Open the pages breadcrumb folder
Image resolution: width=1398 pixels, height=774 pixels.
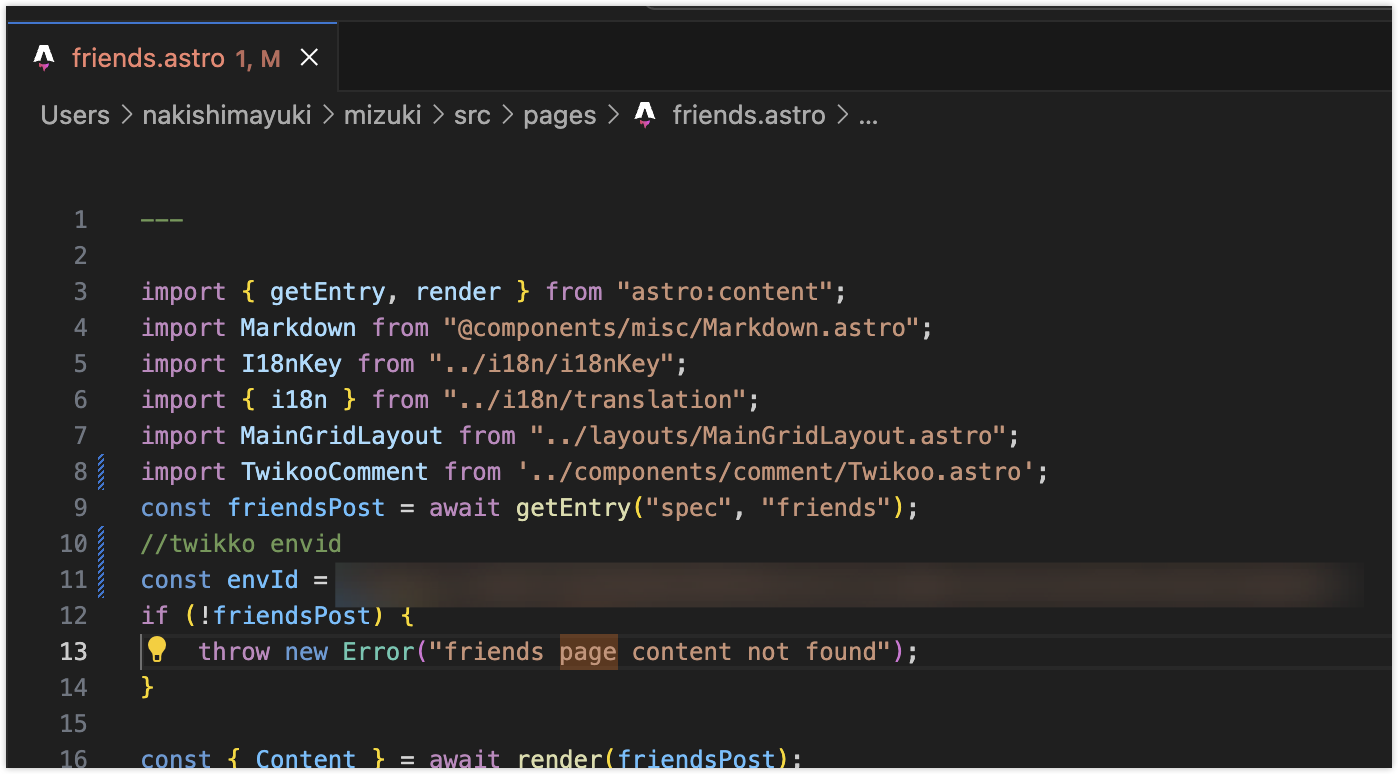click(559, 115)
